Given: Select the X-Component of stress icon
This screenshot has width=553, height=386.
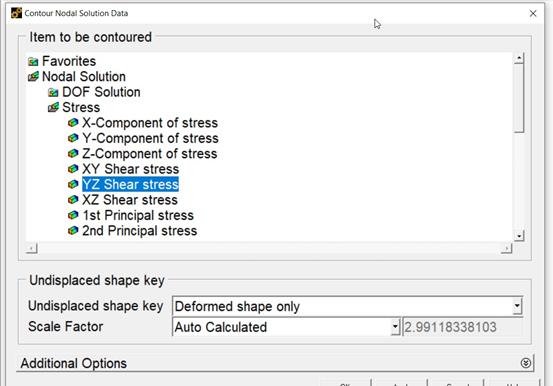Looking at the screenshot, I should [x=73, y=123].
